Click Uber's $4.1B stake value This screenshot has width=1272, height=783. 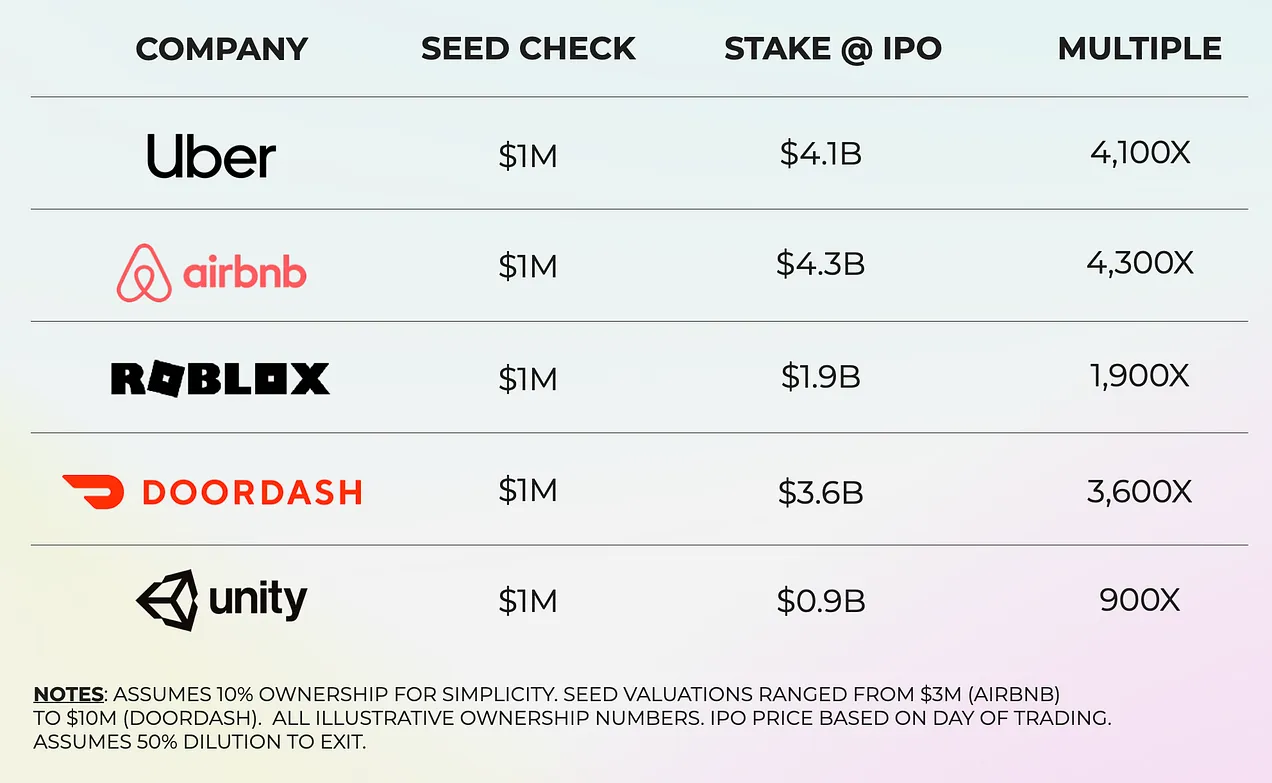(x=821, y=154)
